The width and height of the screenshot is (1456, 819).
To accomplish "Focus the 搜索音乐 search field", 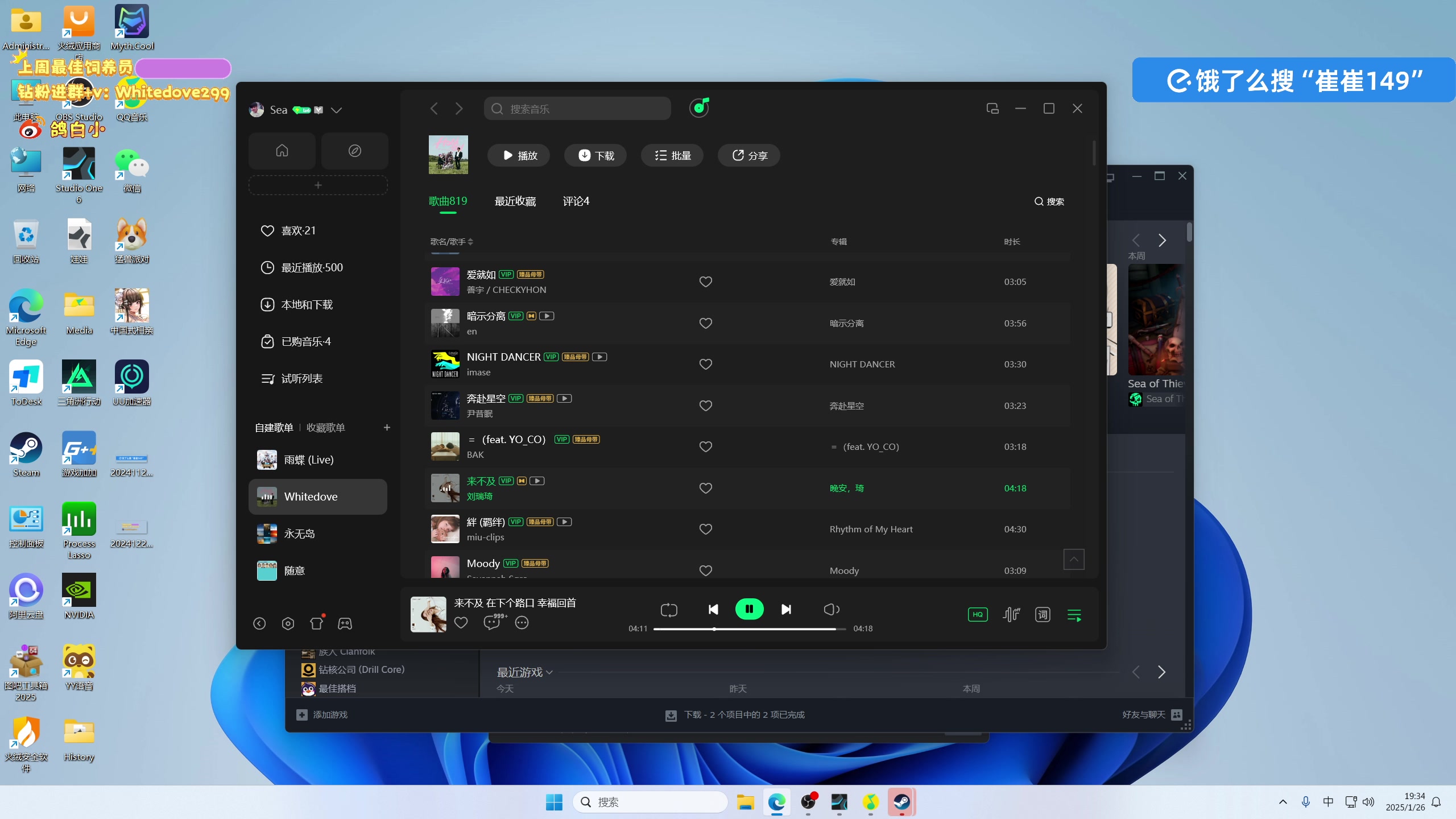I will coord(577,109).
